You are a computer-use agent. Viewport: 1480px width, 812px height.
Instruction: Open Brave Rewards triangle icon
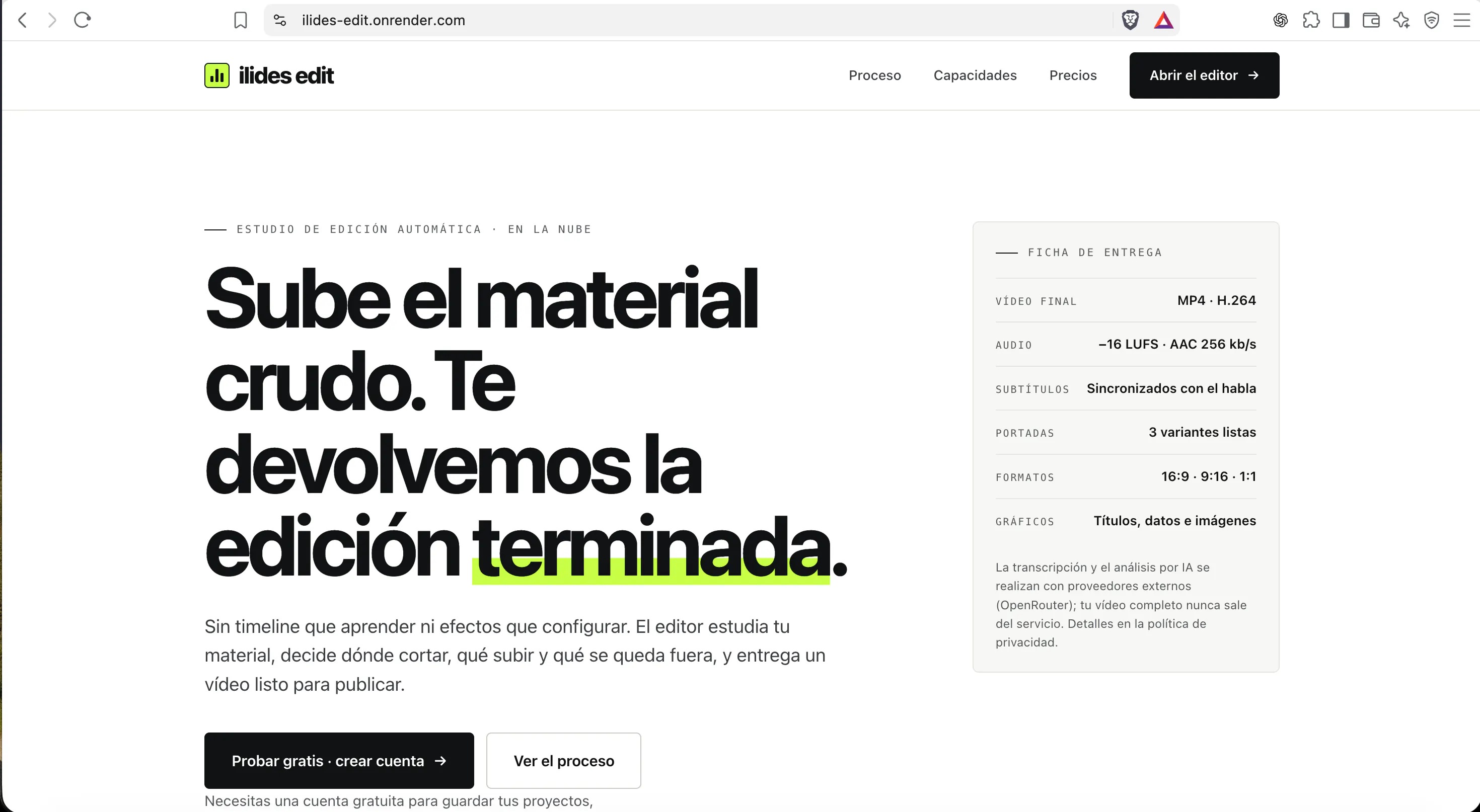coord(1163,20)
